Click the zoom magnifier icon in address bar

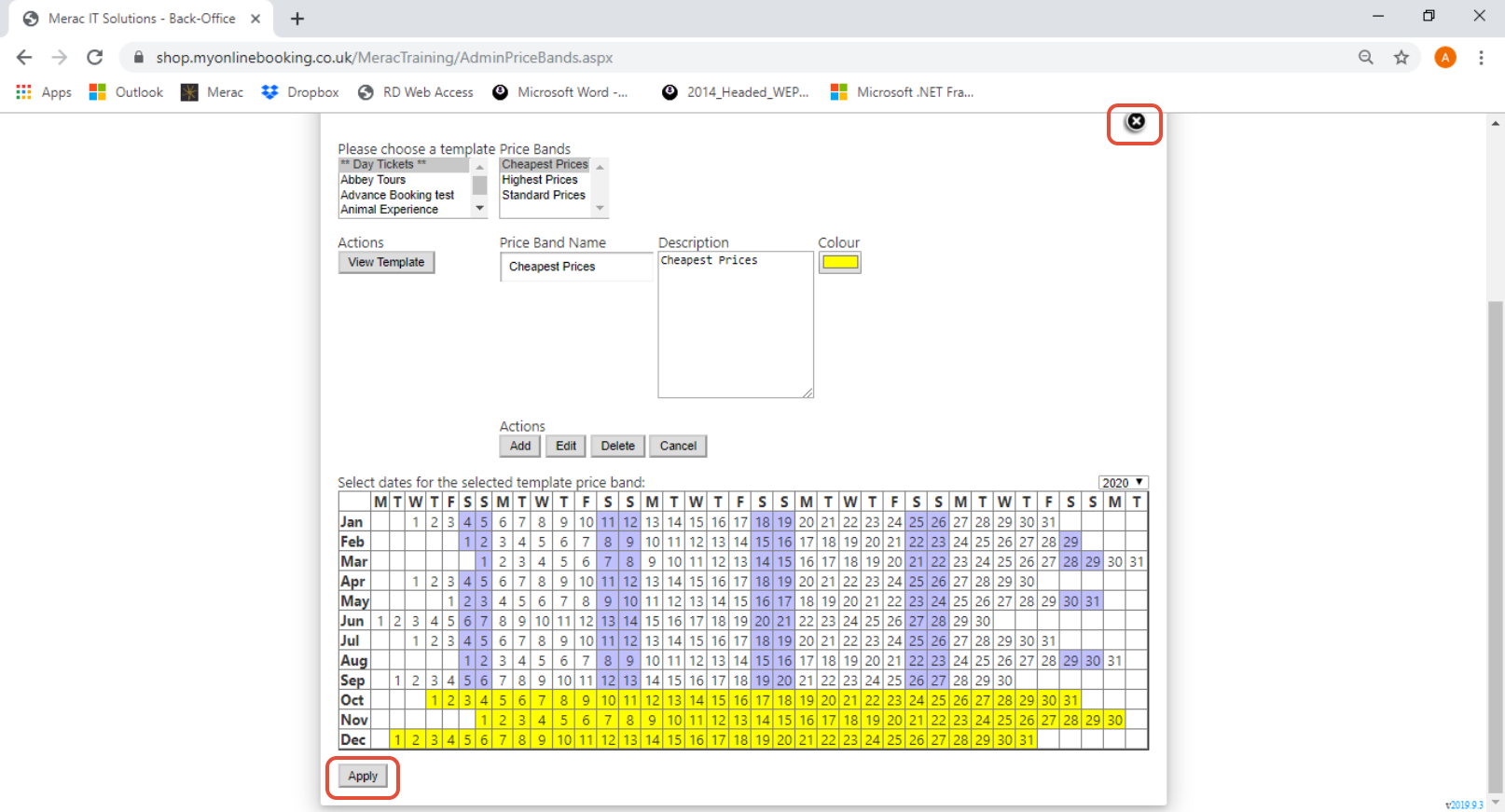coord(1365,58)
